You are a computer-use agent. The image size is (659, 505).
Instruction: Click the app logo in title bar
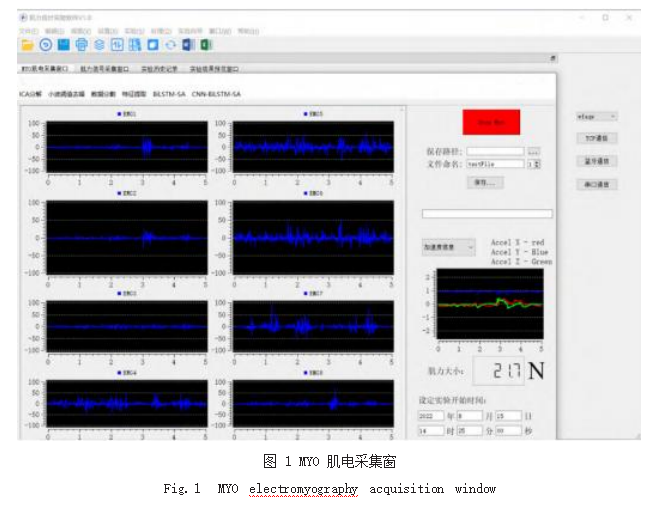[24, 17]
